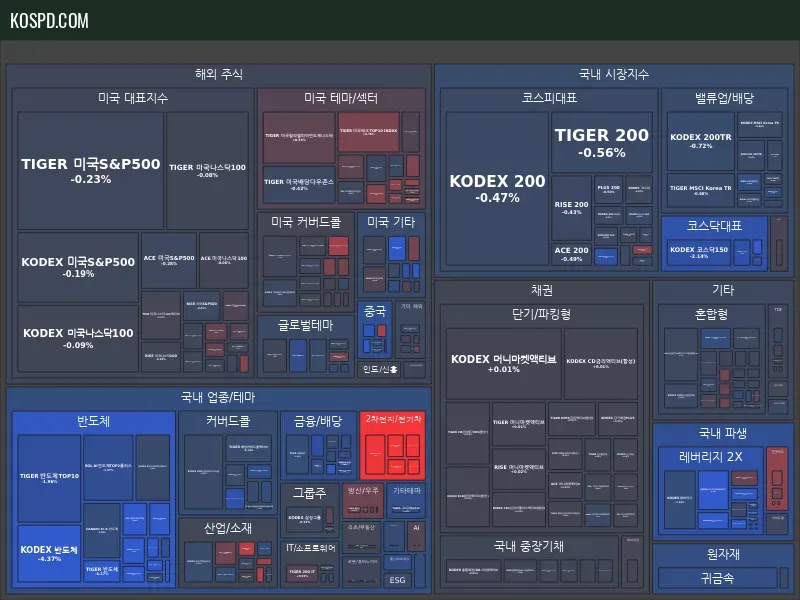The image size is (800, 600).
Task: Click the KODEX 반도체 -4.37% tile
Action: pos(49,554)
